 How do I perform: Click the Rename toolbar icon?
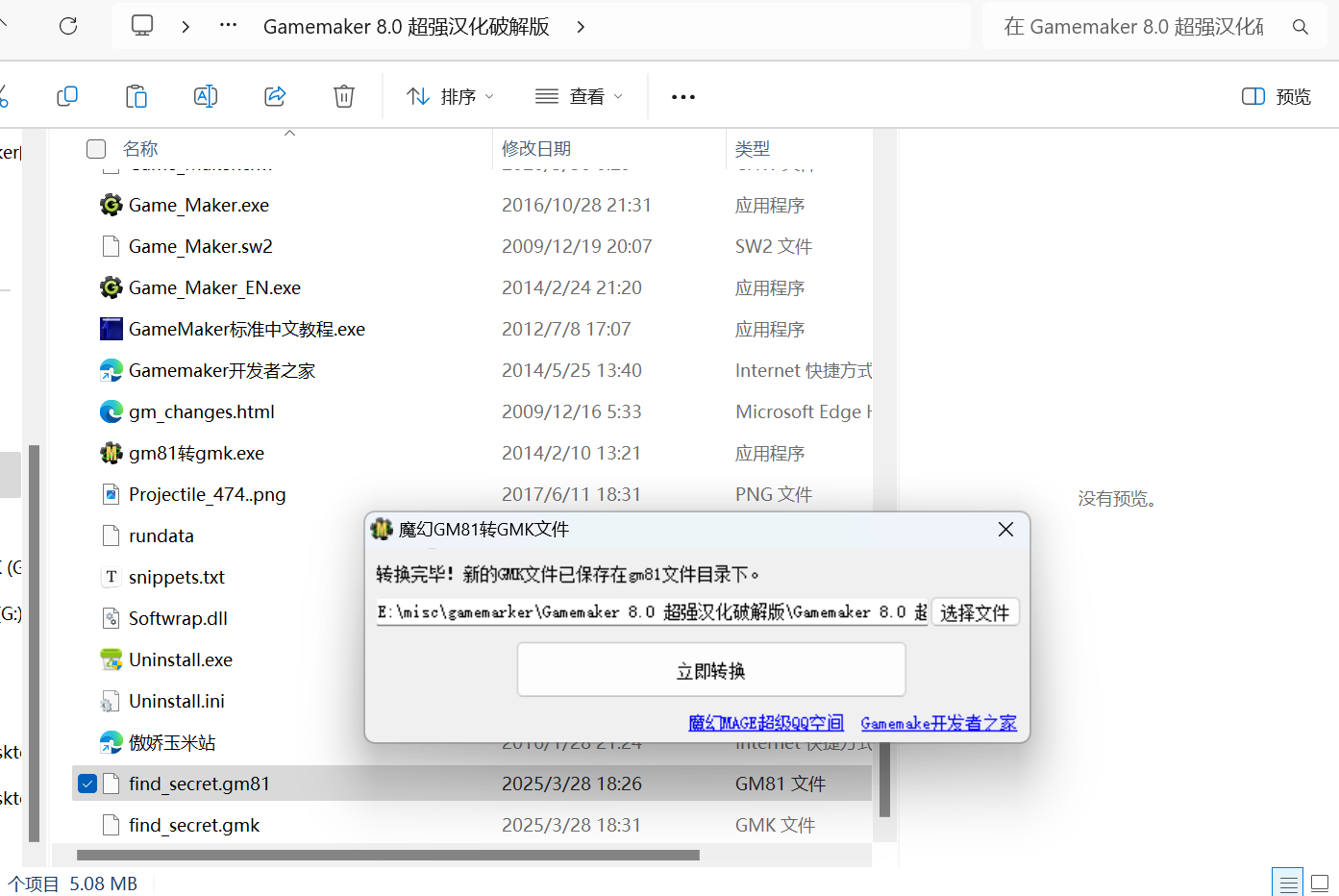coord(206,96)
